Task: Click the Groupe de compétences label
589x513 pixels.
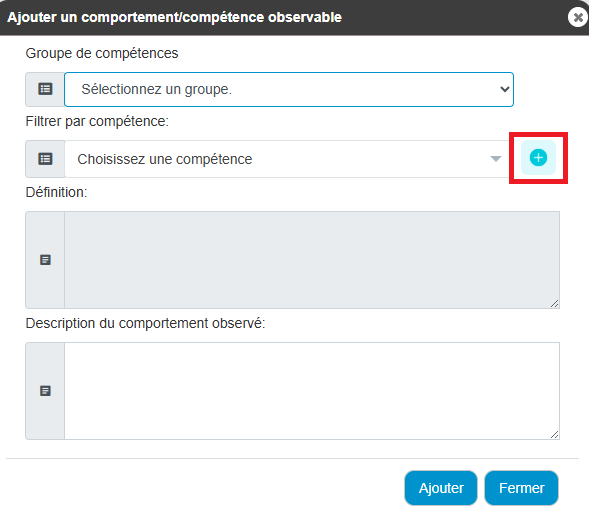Action: (102, 53)
